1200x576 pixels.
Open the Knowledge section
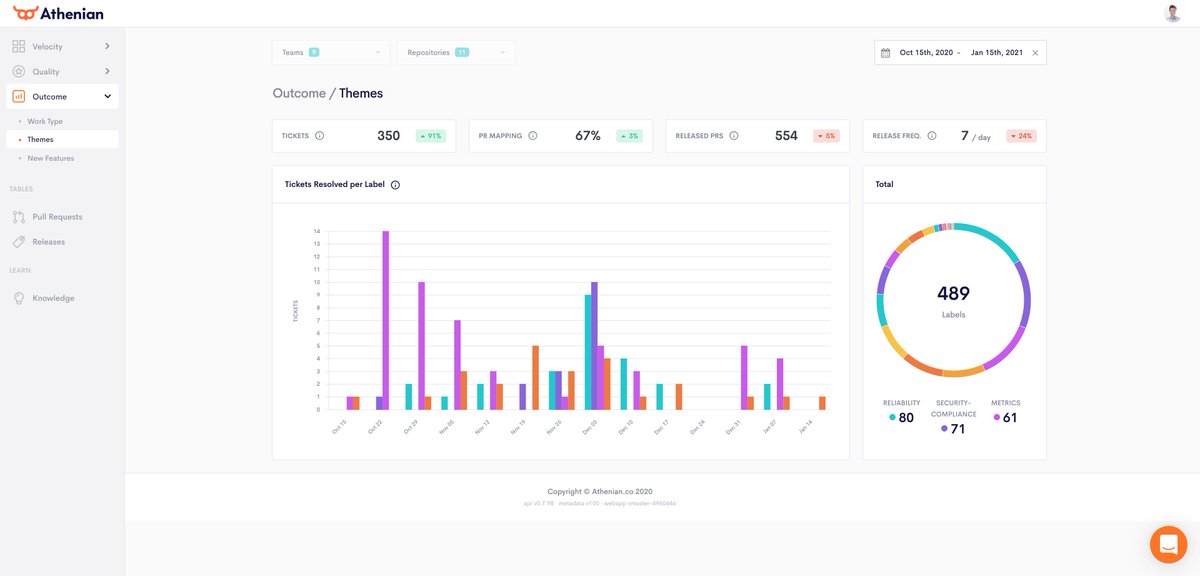coord(53,298)
